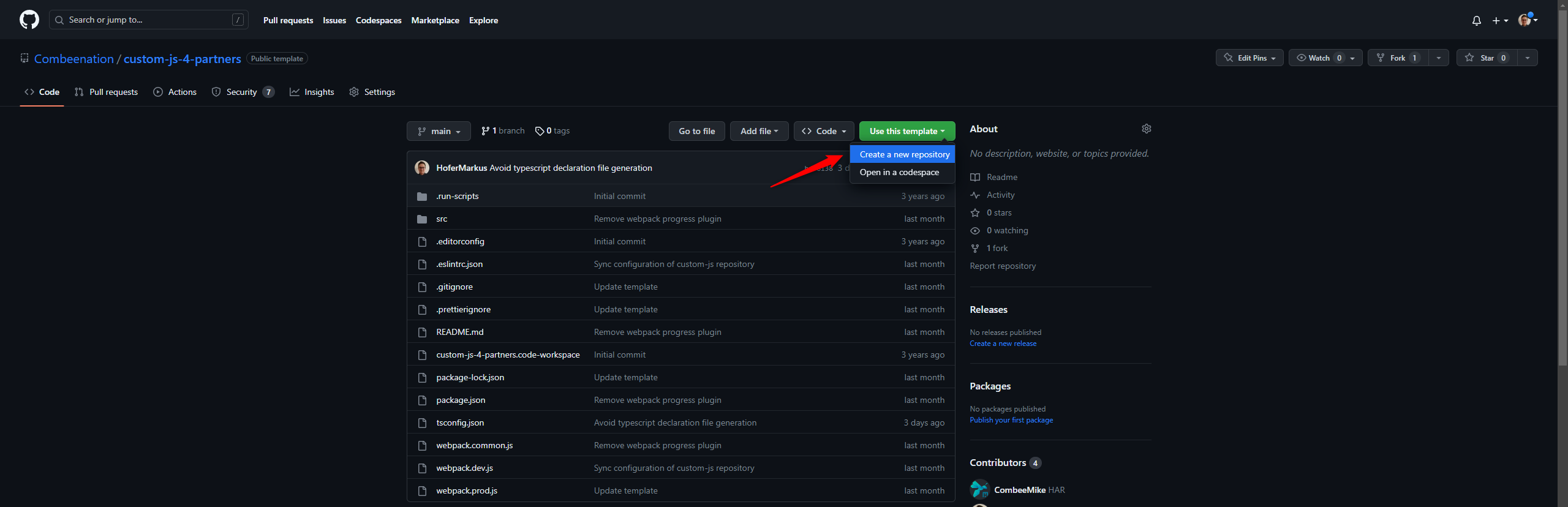The image size is (1568, 507).
Task: Select Create a new repository option
Action: pyautogui.click(x=904, y=154)
